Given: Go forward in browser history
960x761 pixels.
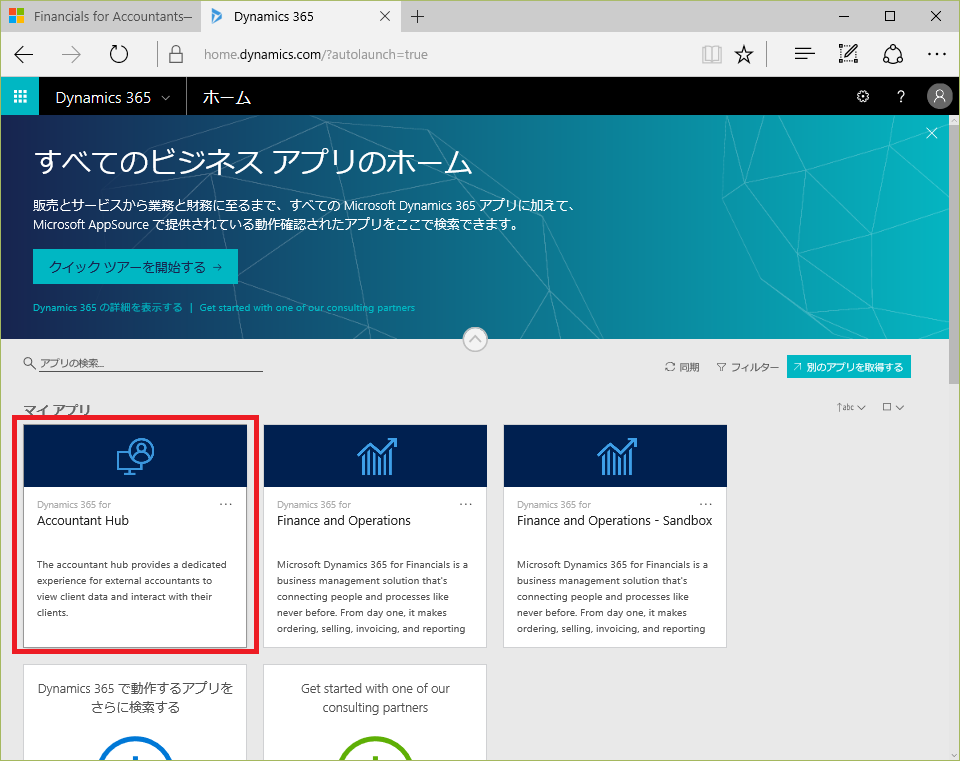Looking at the screenshot, I should point(71,54).
